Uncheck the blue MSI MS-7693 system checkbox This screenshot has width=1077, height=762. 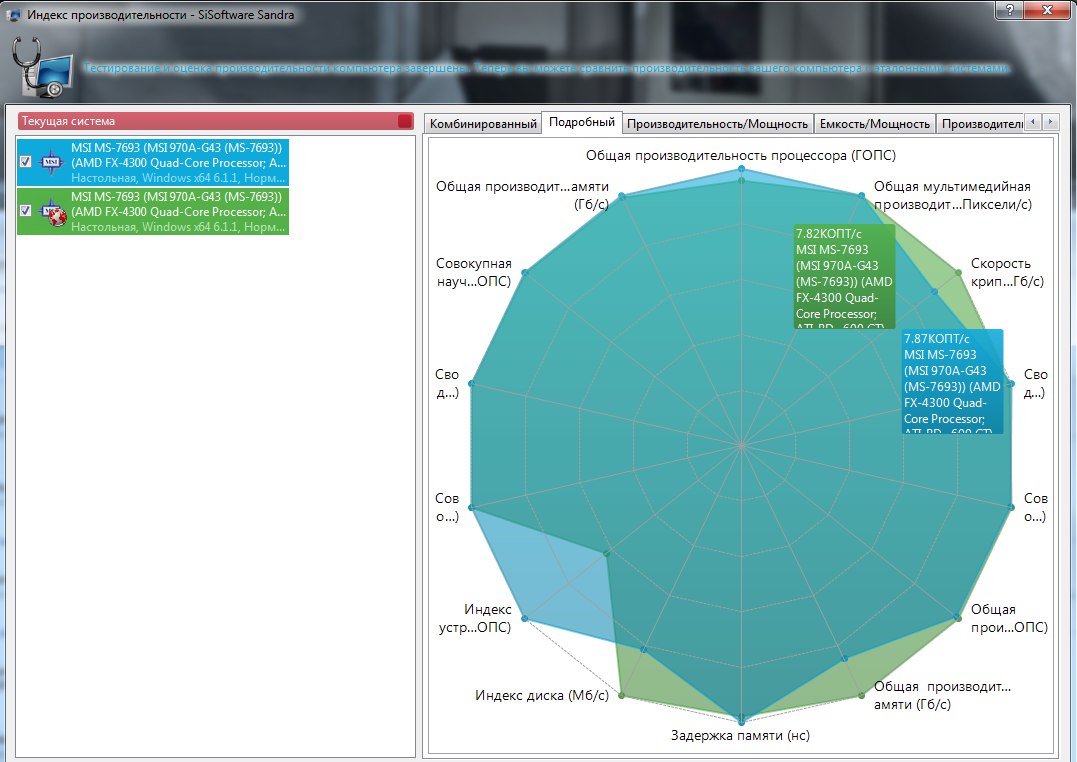pos(26,162)
